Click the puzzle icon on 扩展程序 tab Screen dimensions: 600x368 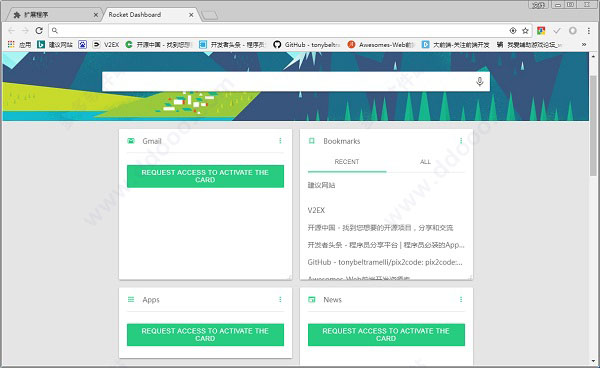(17, 15)
